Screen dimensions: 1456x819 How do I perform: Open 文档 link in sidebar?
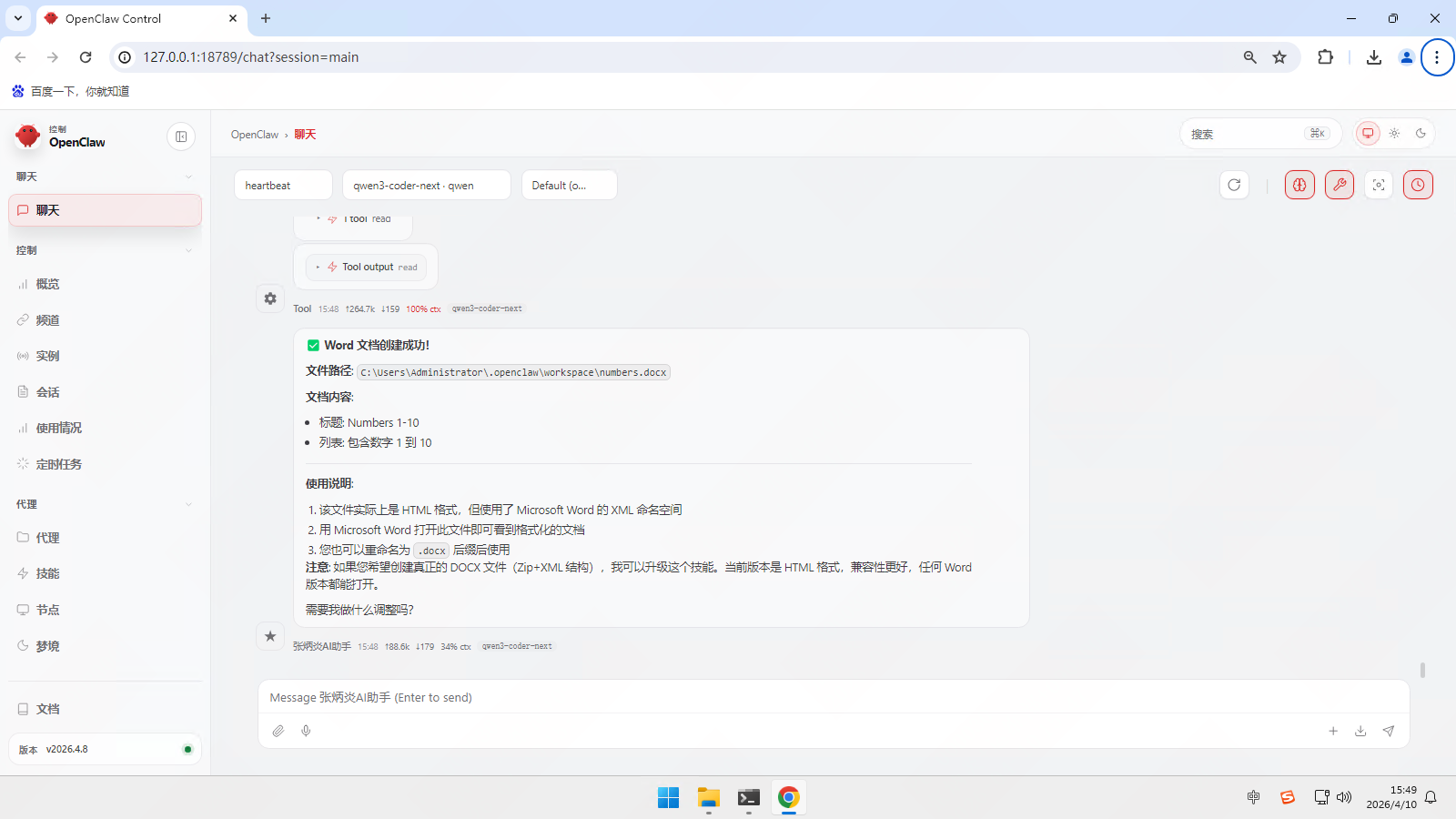click(47, 709)
